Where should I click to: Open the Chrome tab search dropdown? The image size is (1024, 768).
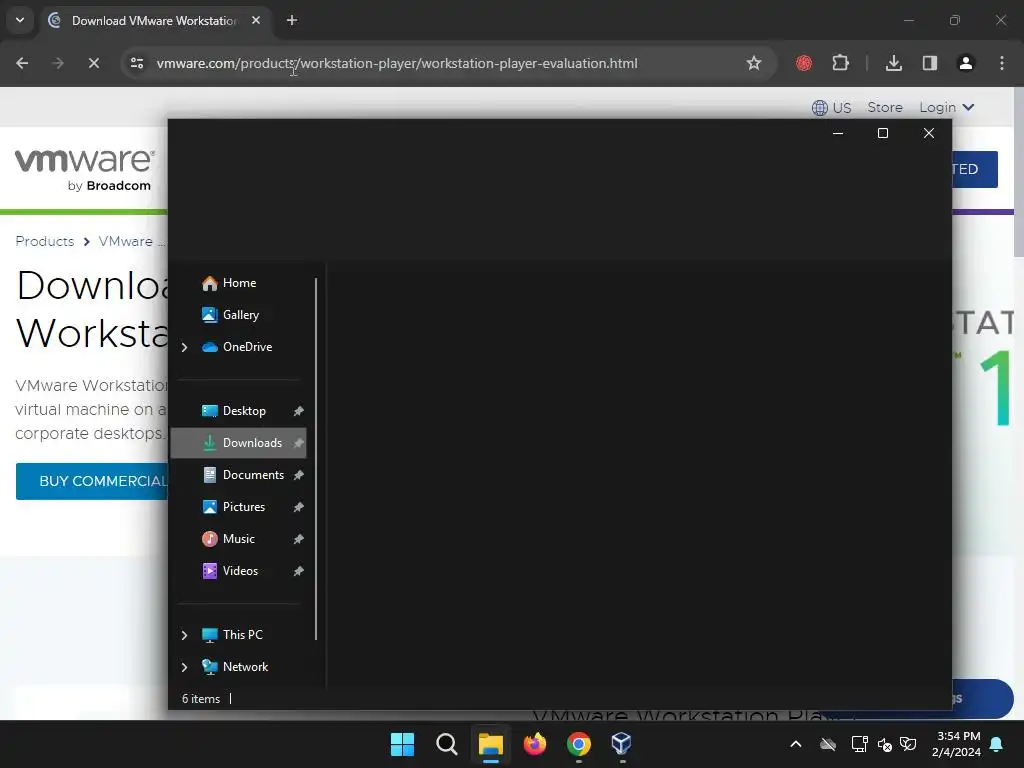20,20
